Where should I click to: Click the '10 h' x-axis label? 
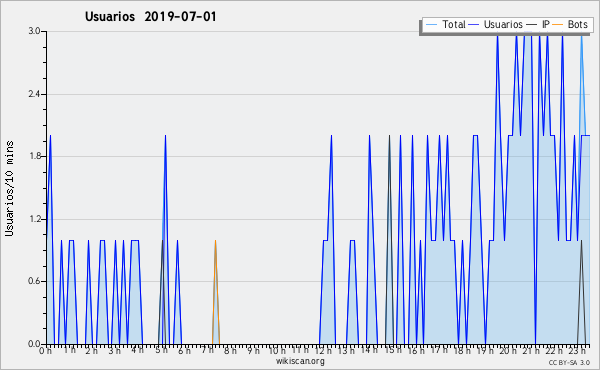[x=277, y=350]
